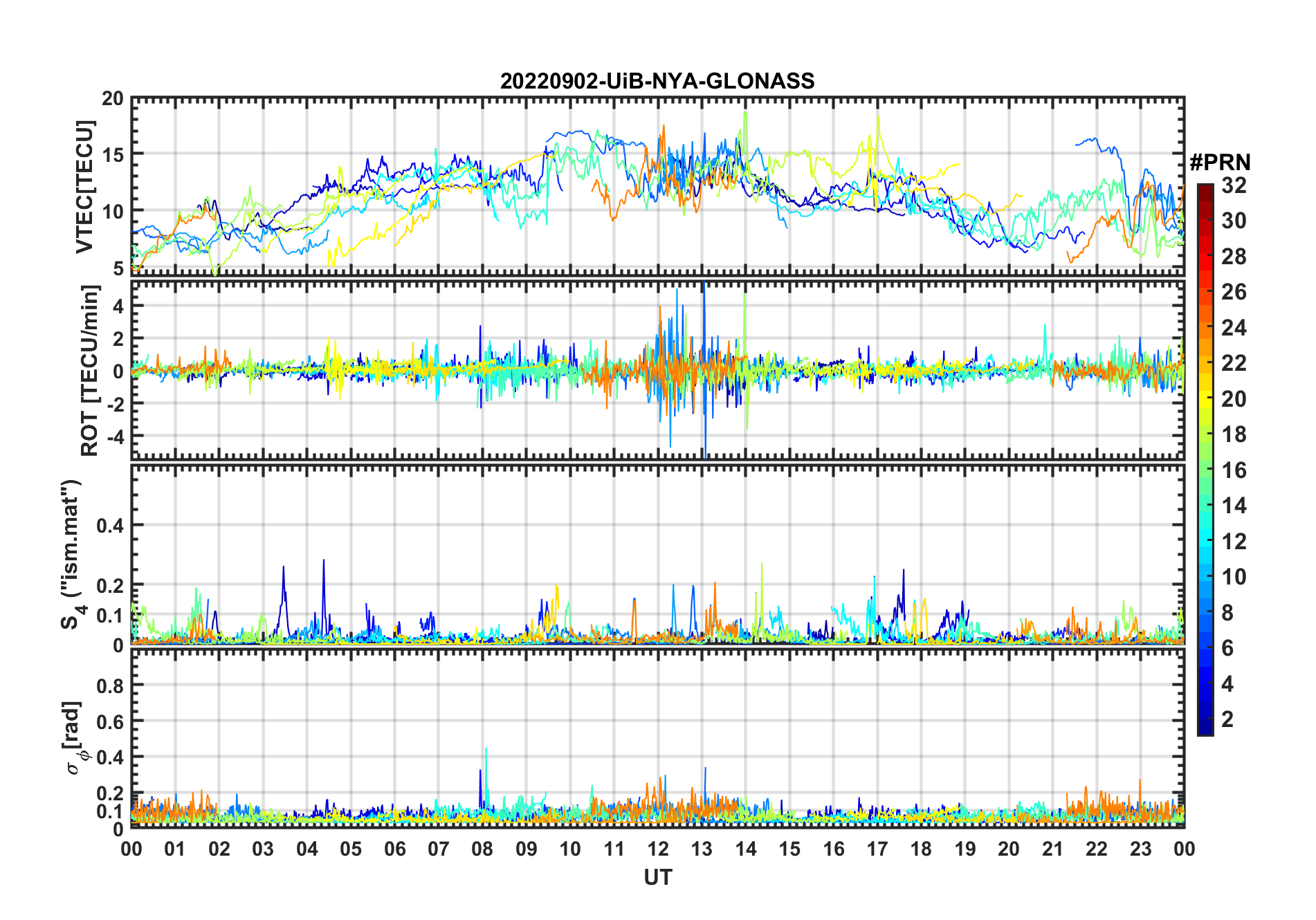1316x920 pixels.
Task: Pick the 23 hour tick on the UT axis
Action: click(1140, 849)
